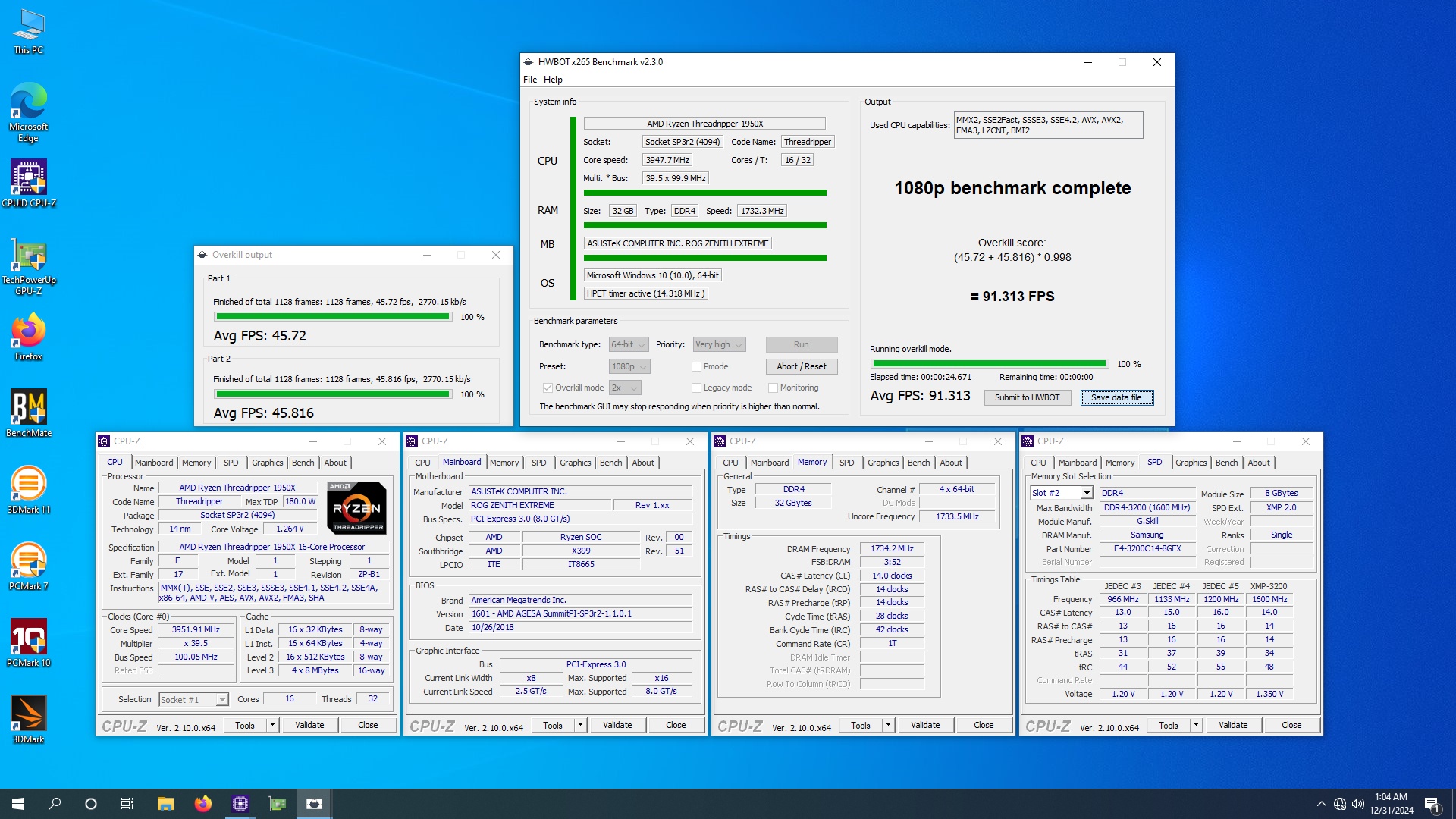Image resolution: width=1456 pixels, height=819 pixels.
Task: Switch to Bench tab in first CPU-Z window
Action: coord(303,463)
